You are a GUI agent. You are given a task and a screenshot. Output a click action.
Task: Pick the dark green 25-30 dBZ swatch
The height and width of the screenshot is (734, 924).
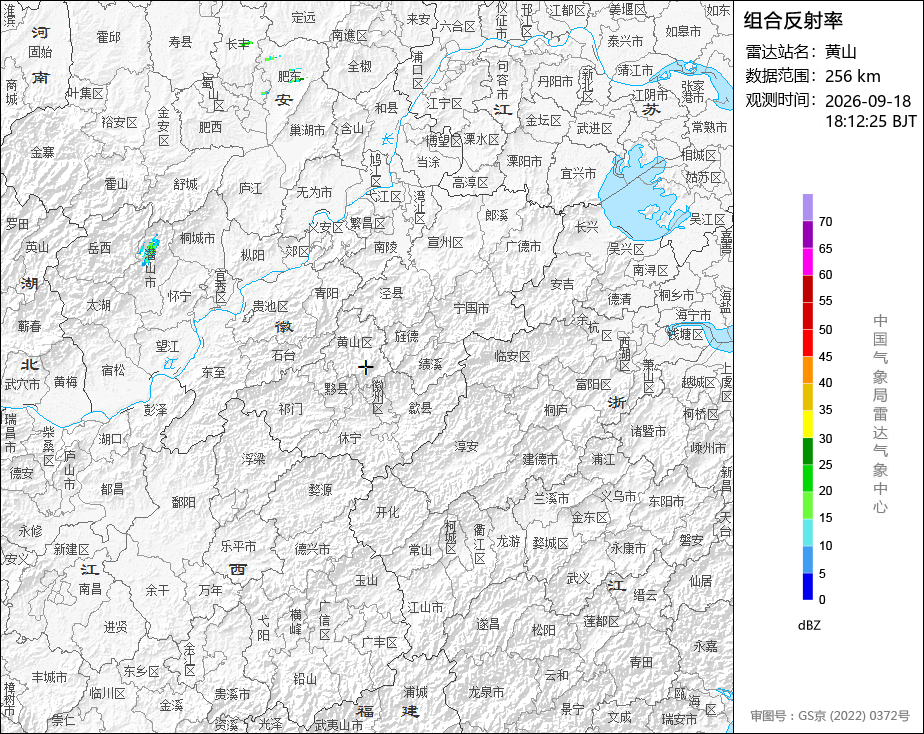click(808, 451)
